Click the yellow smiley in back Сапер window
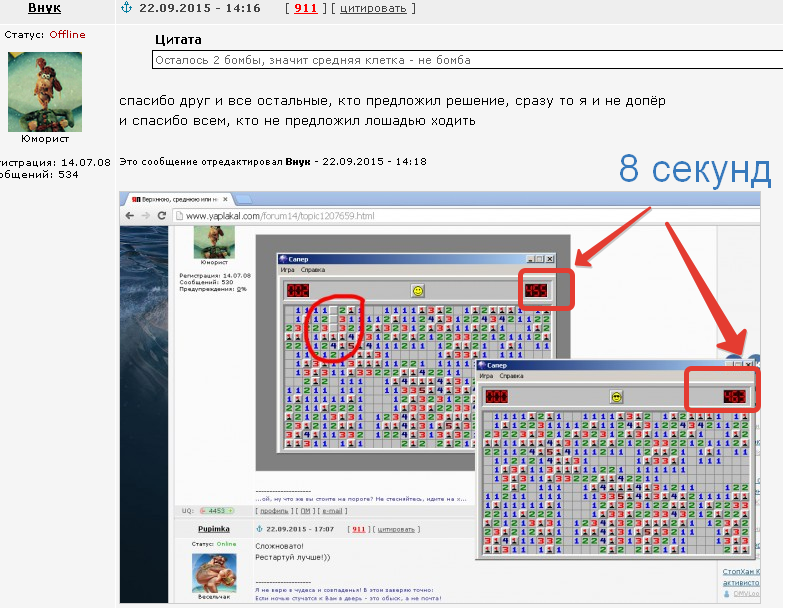Viewport: 792px width, 608px height. [x=418, y=290]
